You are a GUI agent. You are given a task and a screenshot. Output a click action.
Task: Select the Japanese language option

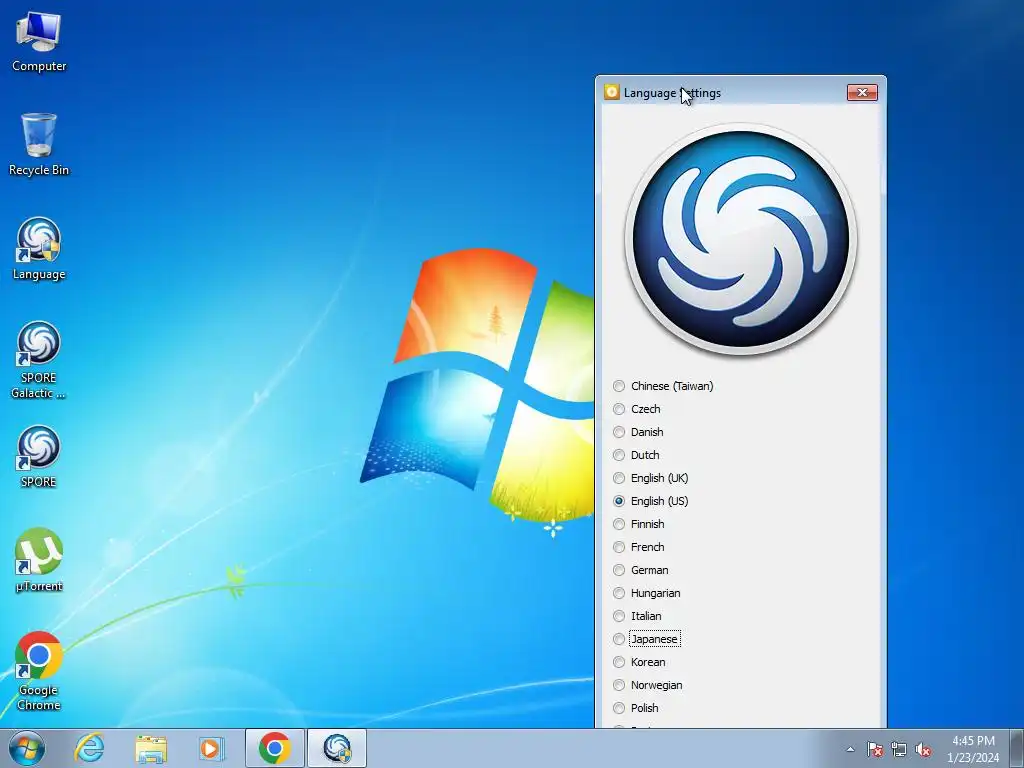(647, 639)
